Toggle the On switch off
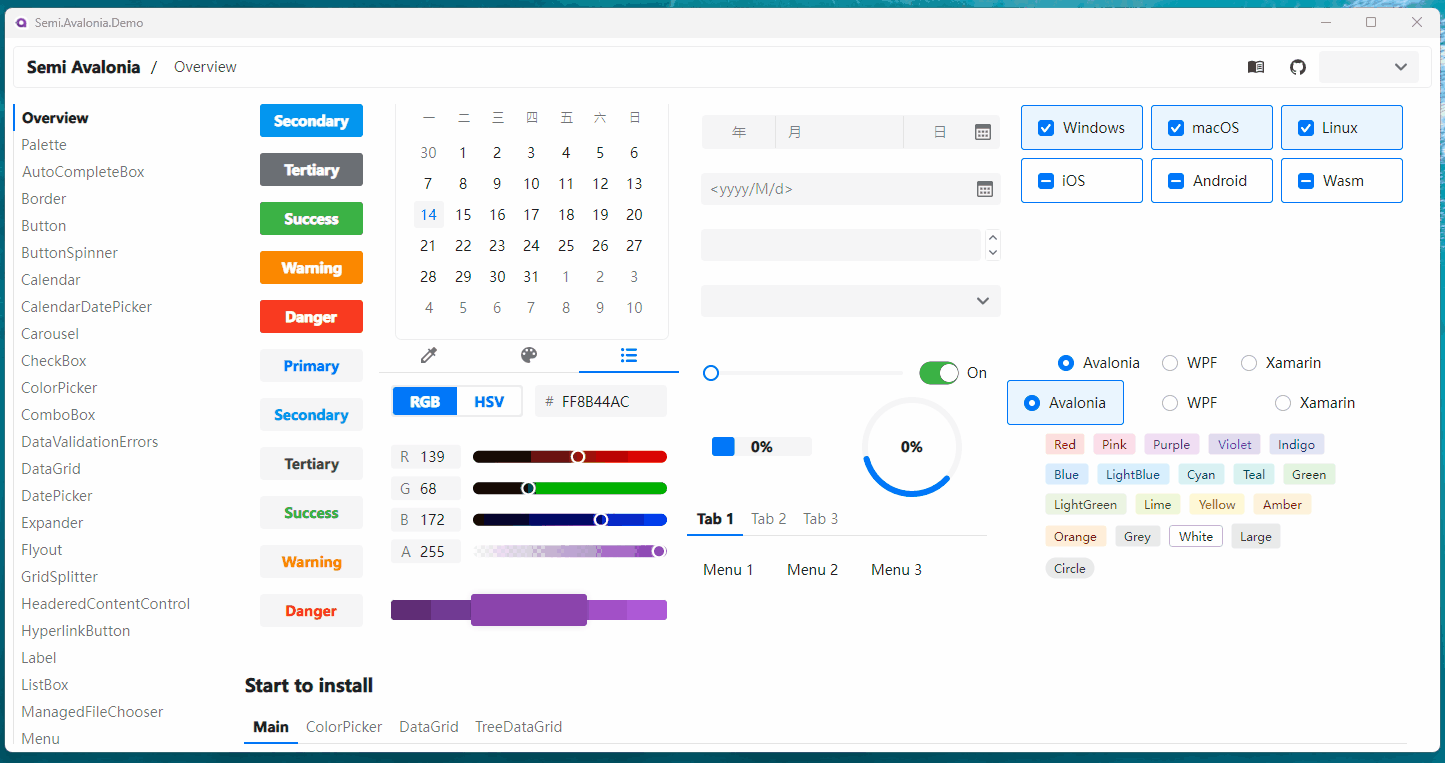 (938, 373)
